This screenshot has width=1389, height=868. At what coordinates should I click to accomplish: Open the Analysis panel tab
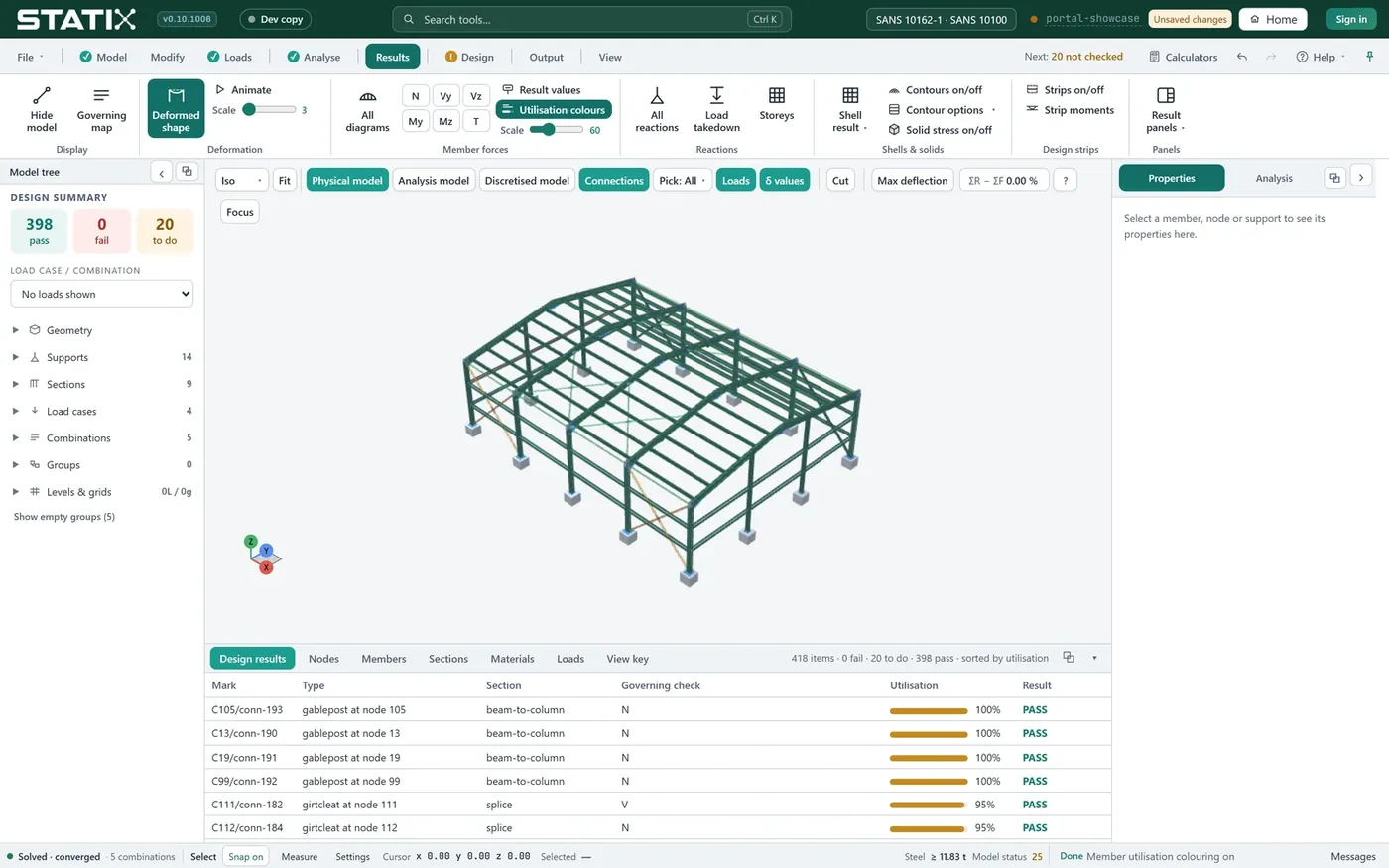[x=1274, y=178]
